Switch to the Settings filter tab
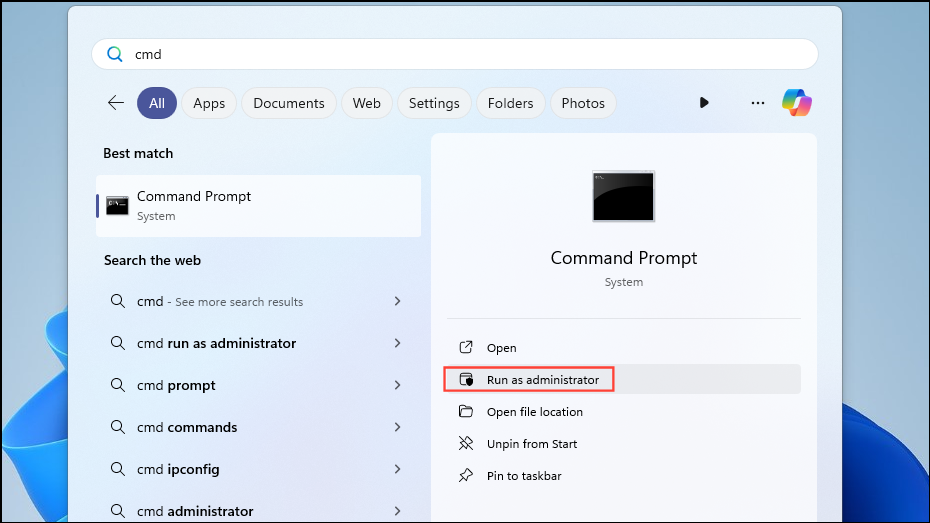 click(434, 103)
